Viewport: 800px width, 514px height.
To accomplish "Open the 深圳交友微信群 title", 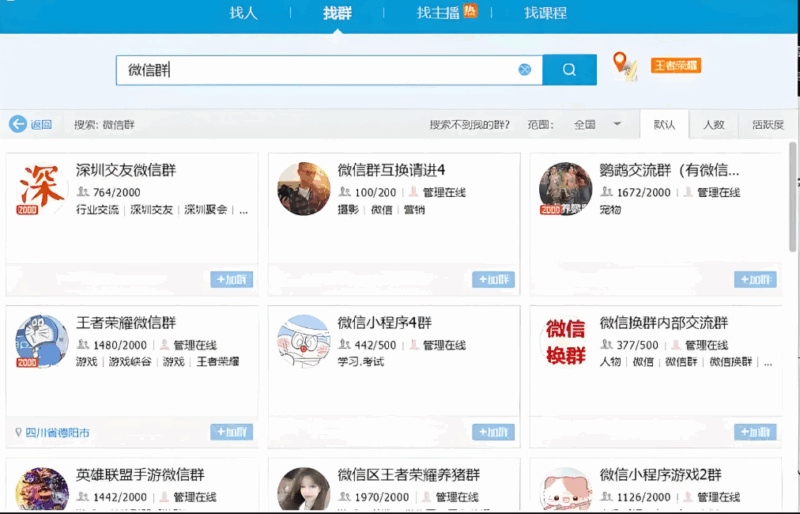I will coord(126,170).
